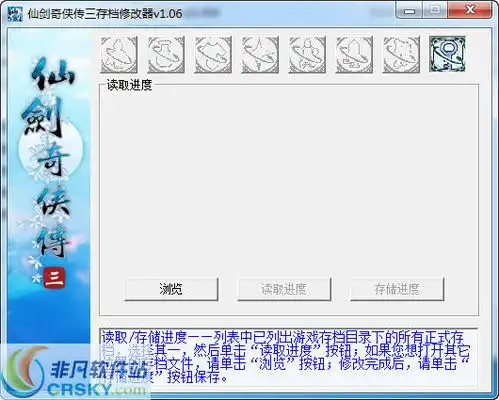The image size is (499, 400).
Task: Click the first greyed-out icon in the top row
Action: click(119, 55)
